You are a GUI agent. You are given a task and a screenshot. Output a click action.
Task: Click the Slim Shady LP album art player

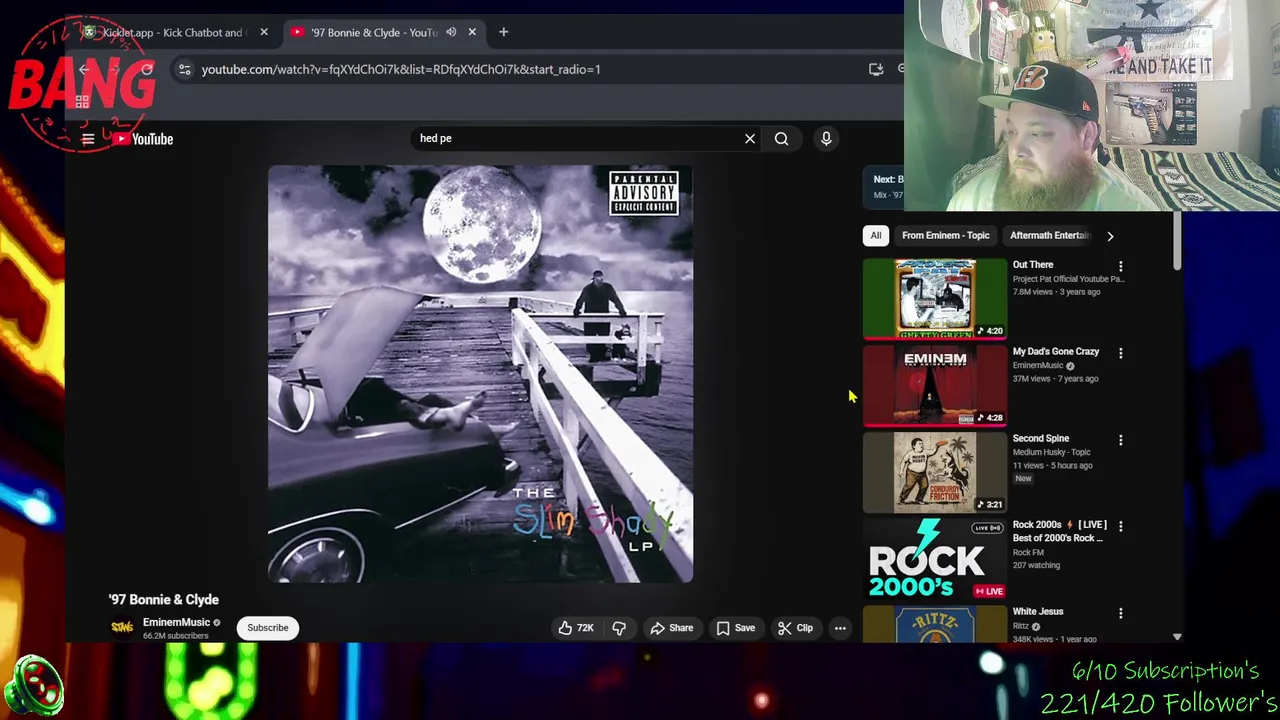[480, 374]
